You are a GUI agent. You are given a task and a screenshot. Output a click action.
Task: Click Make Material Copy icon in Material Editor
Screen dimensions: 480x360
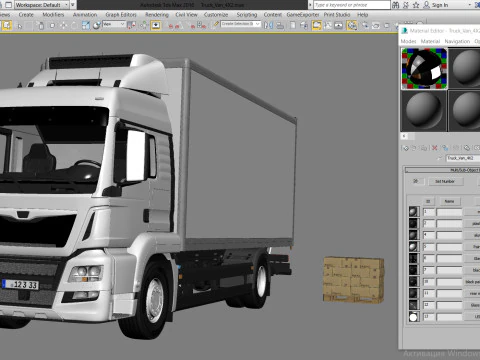click(x=445, y=148)
